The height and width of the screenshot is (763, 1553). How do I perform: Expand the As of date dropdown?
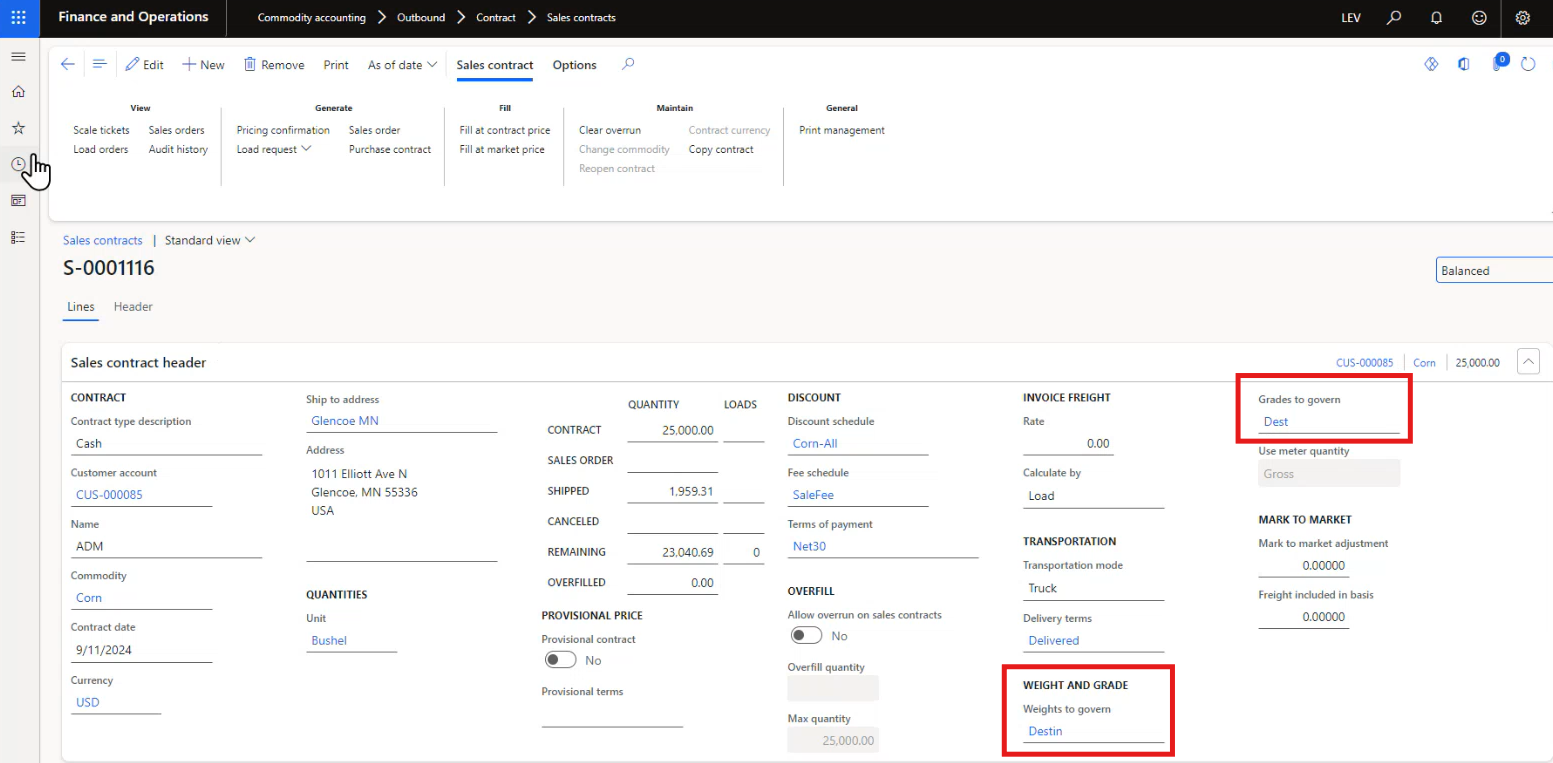point(402,65)
